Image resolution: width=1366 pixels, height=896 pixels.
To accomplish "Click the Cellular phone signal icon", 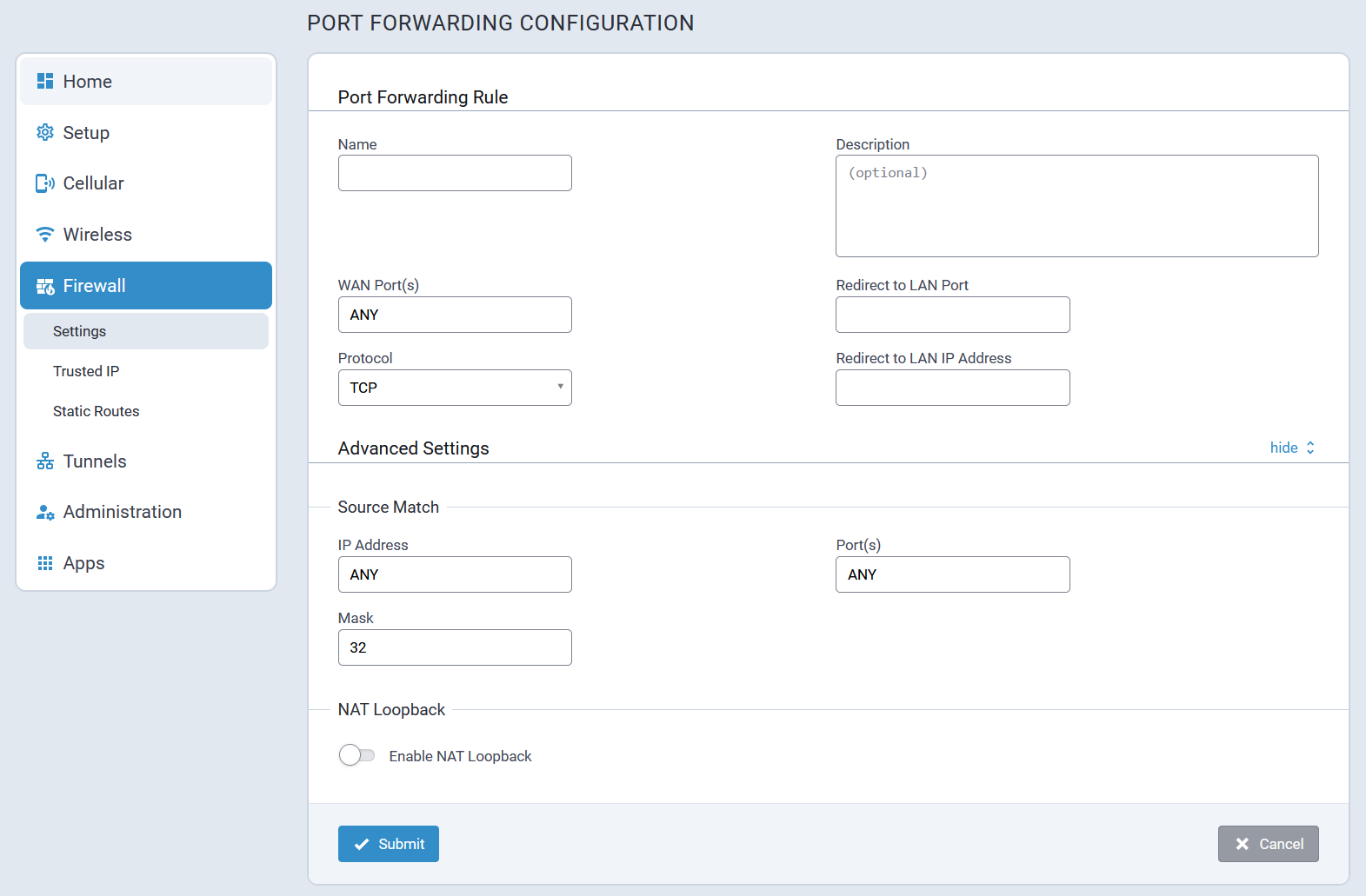I will pos(45,183).
